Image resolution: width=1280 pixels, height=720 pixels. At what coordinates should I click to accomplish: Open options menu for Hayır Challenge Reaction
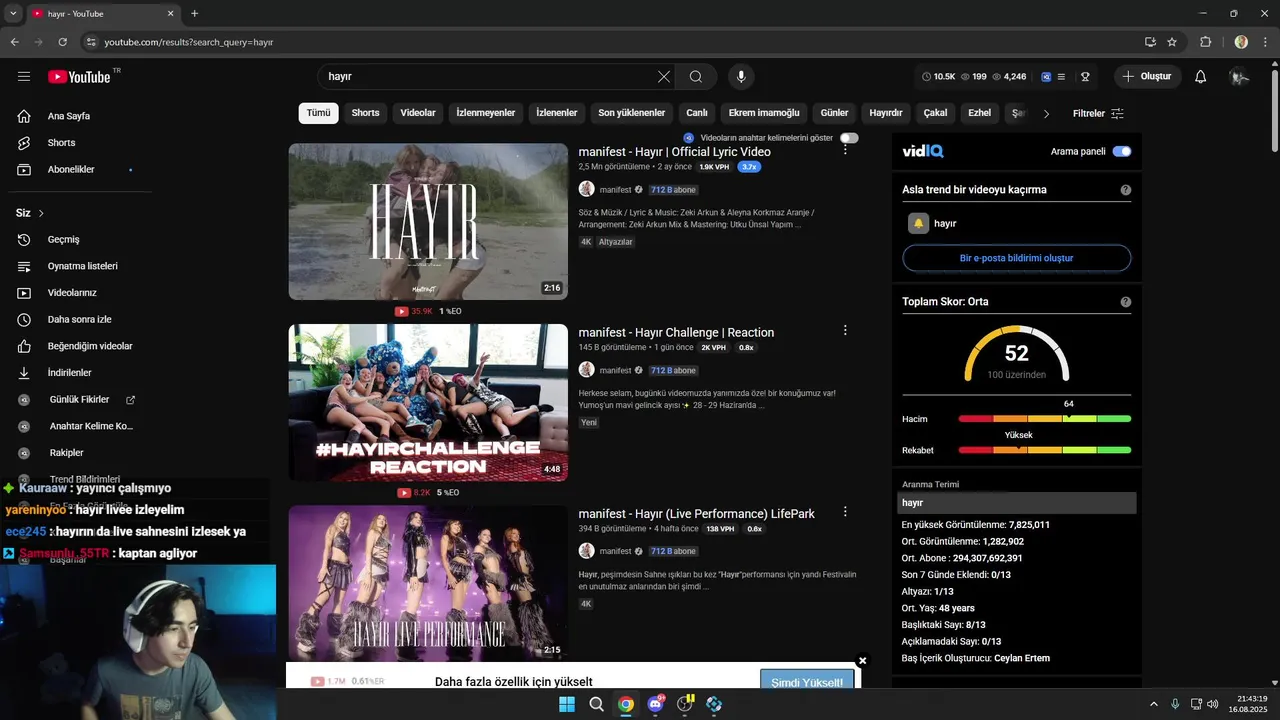click(x=845, y=331)
